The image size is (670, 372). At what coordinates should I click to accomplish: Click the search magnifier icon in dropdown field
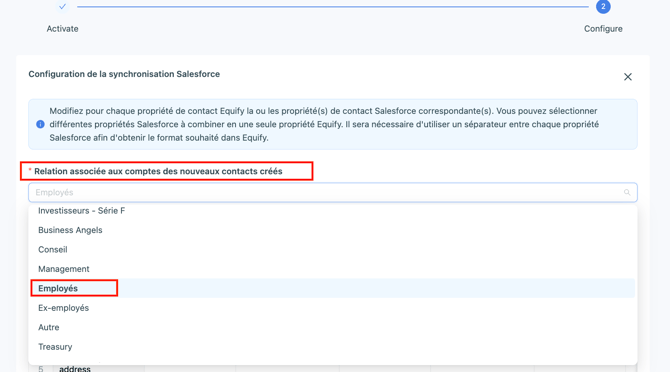(627, 193)
